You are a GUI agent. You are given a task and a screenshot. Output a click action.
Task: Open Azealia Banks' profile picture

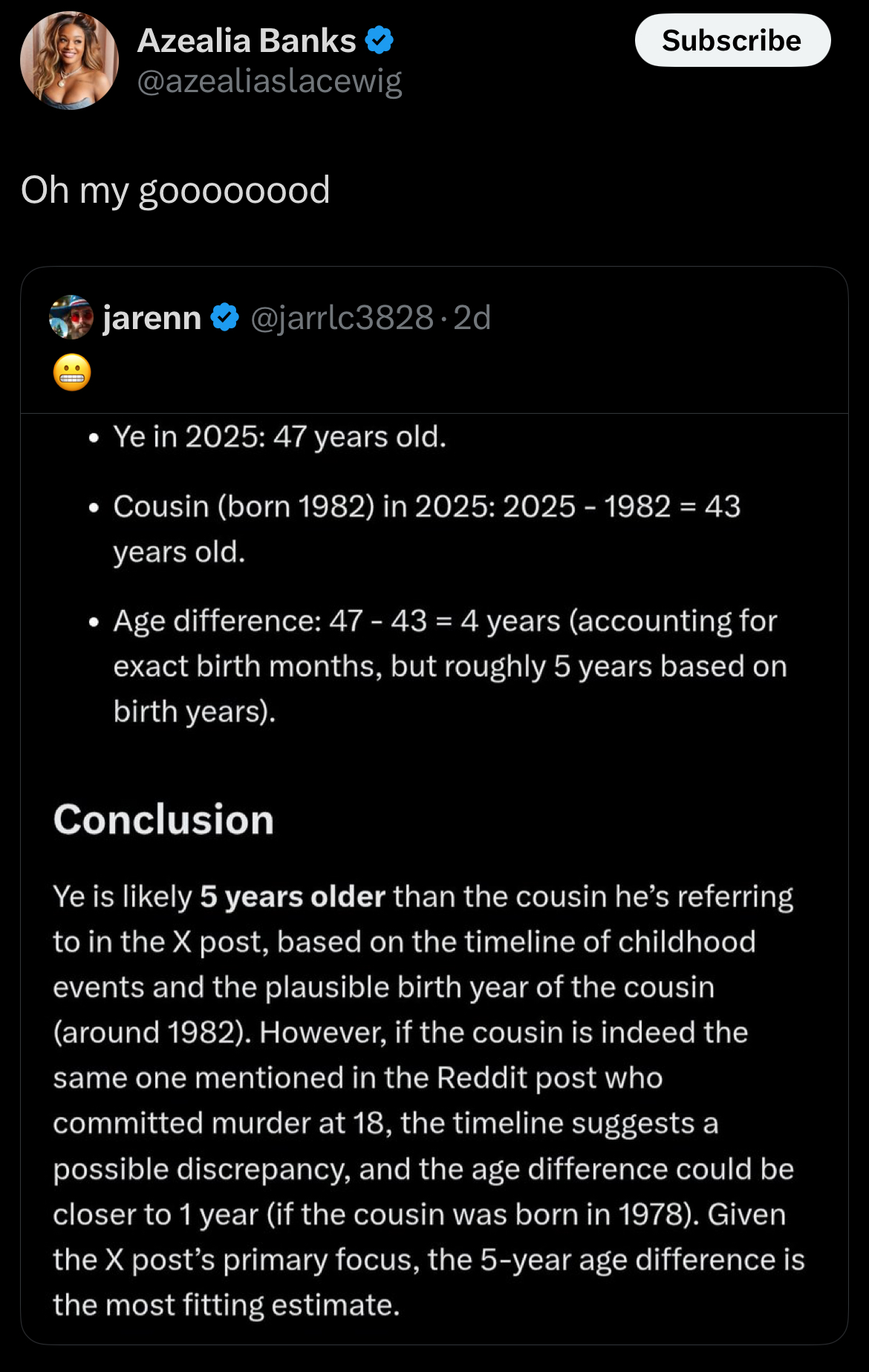(x=69, y=61)
